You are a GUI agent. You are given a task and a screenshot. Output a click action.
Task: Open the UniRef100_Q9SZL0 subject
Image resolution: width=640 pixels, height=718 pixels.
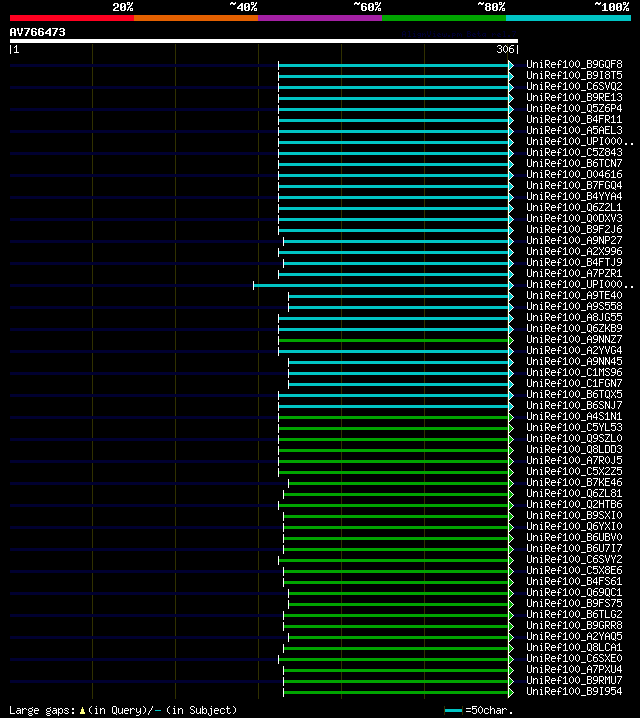click(574, 438)
